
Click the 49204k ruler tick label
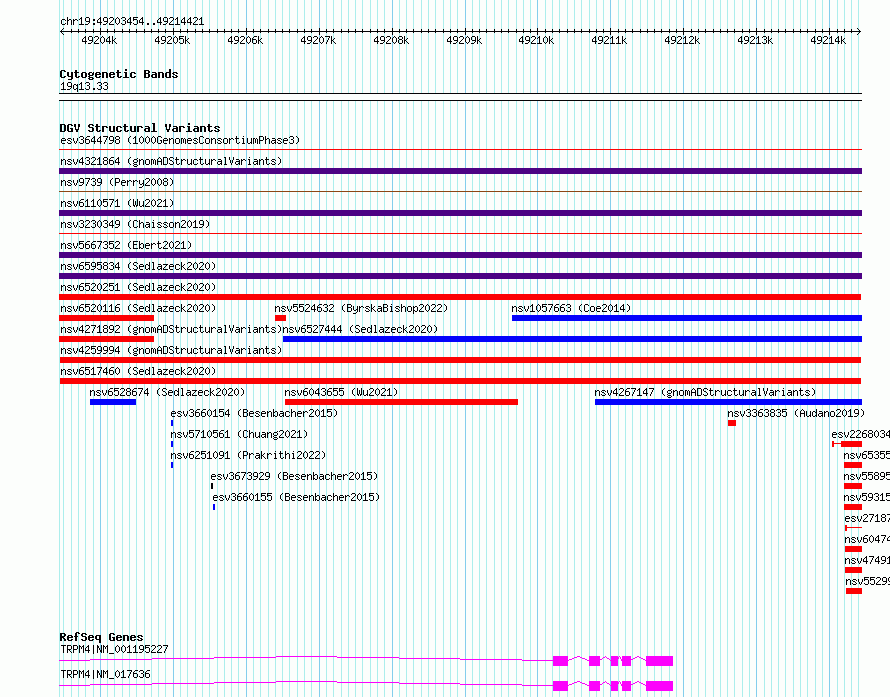[99, 40]
